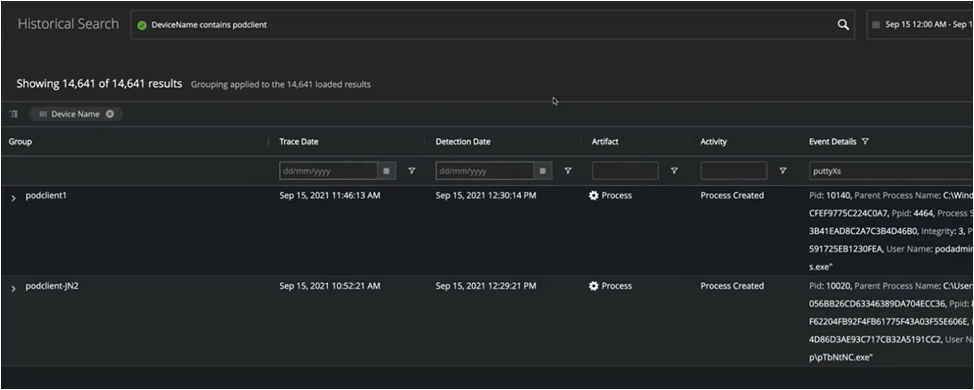This screenshot has height=390, width=974.
Task: Click Process gear icon in podclient-JN2 row
Action: (x=593, y=286)
